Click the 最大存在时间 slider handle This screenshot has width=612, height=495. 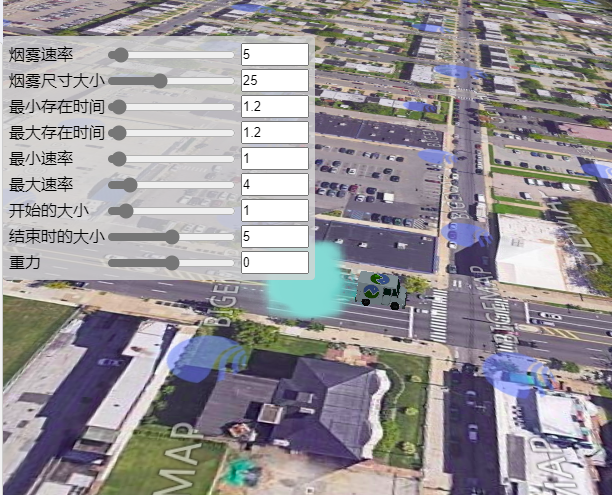pyautogui.click(x=117, y=132)
